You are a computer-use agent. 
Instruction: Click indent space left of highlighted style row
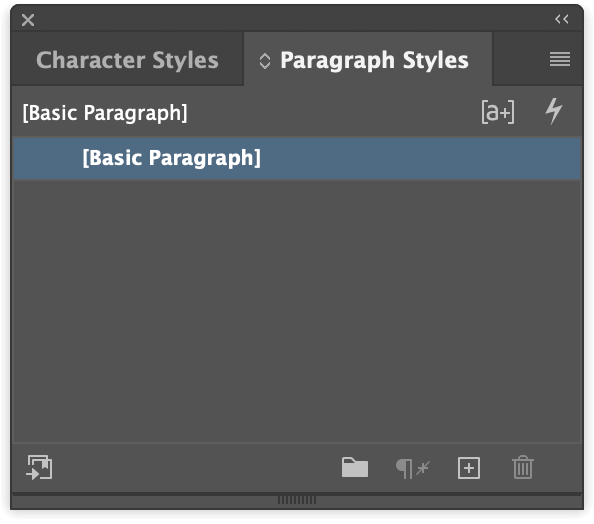pos(48,158)
